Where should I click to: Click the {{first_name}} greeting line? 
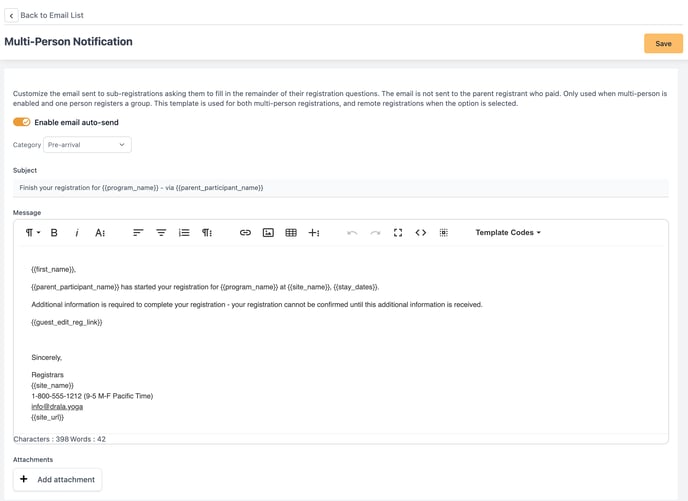tap(54, 269)
